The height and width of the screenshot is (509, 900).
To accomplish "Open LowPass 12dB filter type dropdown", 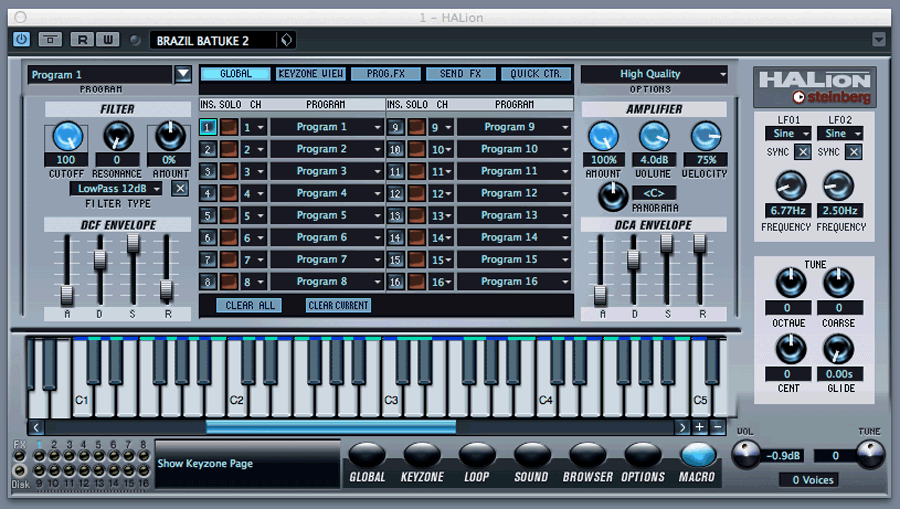I will pyautogui.click(x=117, y=188).
